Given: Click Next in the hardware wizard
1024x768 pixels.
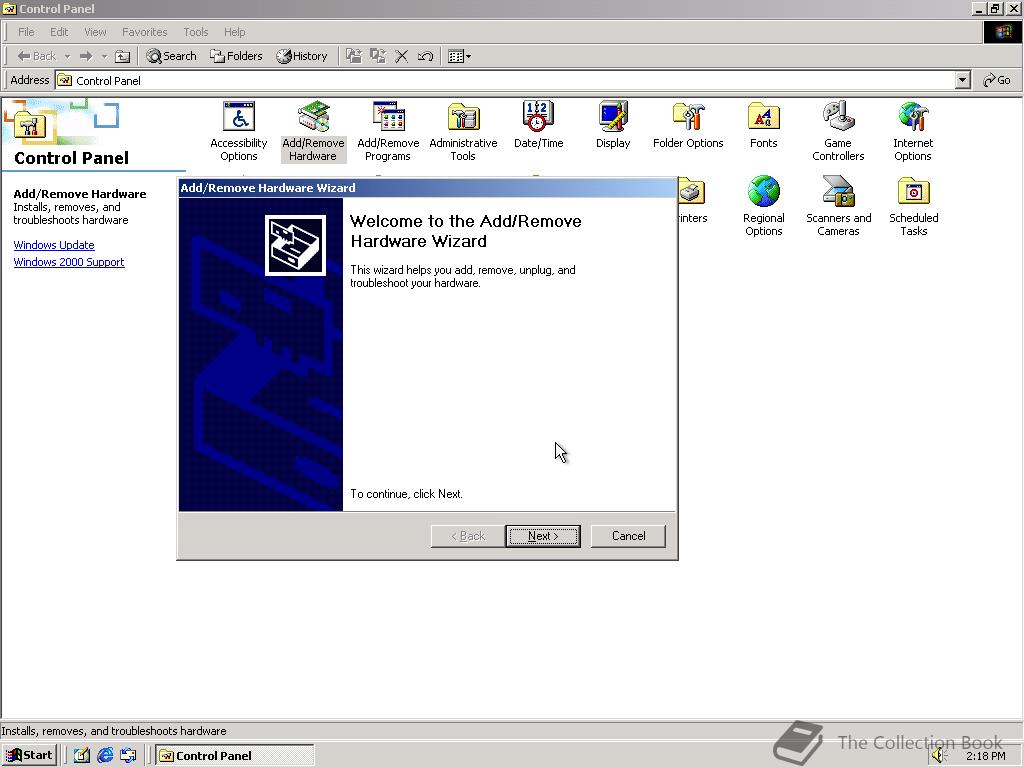Looking at the screenshot, I should click(543, 536).
